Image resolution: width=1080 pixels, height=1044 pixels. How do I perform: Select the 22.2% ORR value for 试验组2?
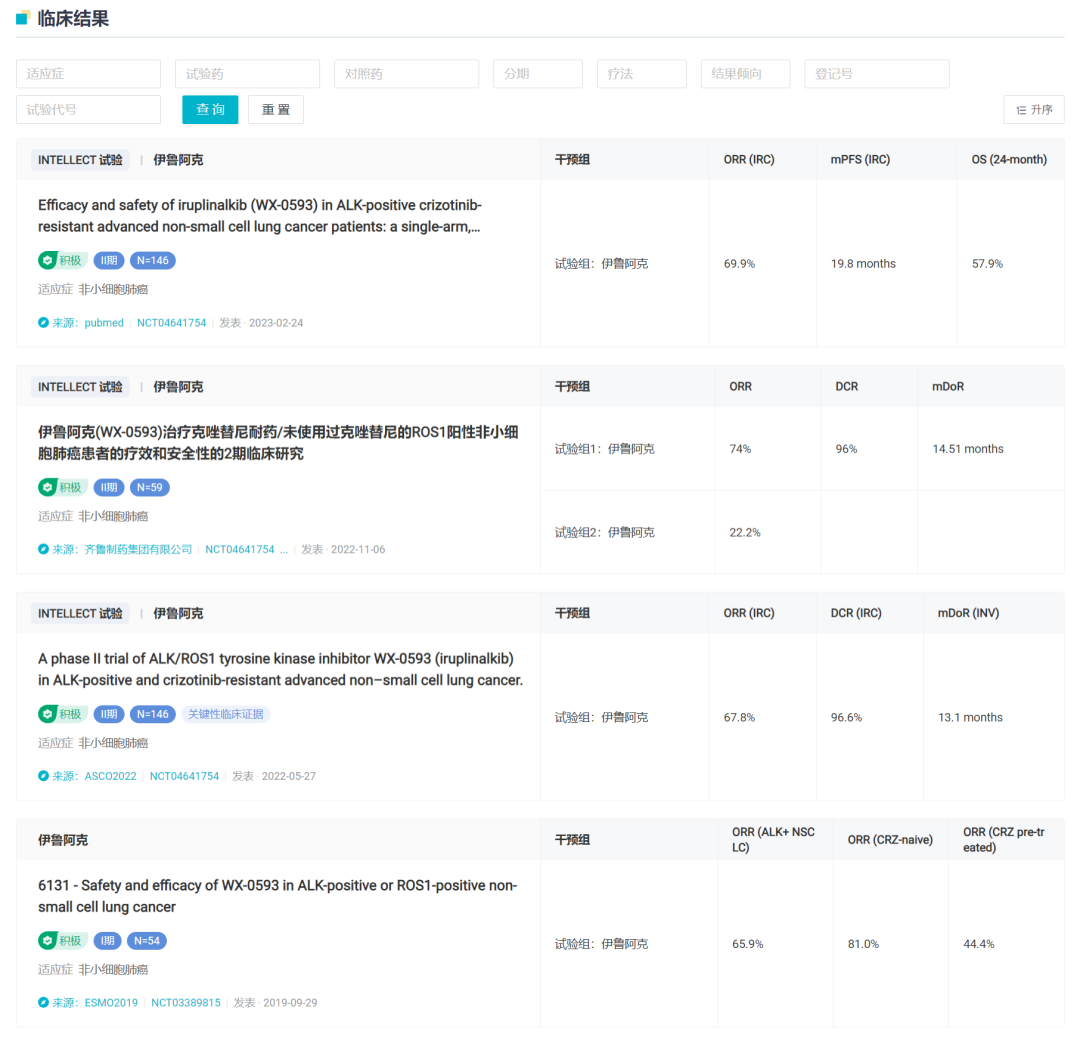(745, 532)
